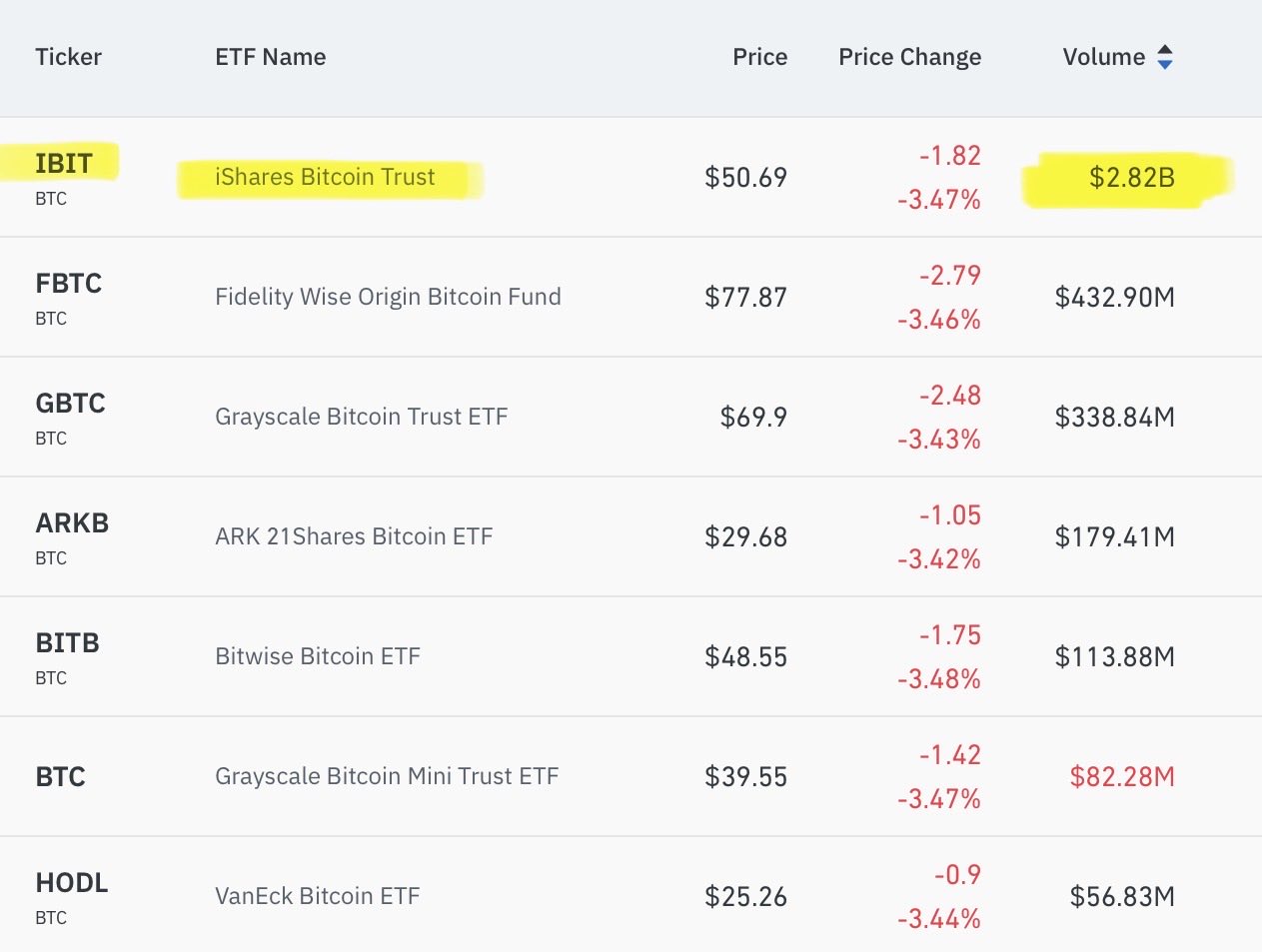1262x952 pixels.
Task: Open Fidelity Wise Origin Bitcoin Fund
Action: coord(388,297)
